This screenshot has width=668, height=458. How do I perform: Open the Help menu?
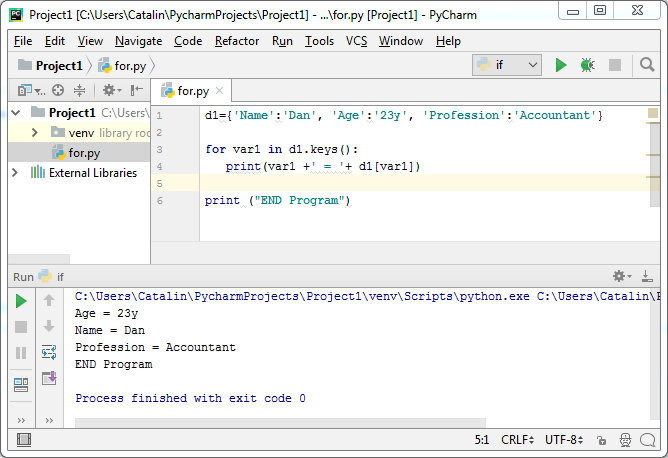tap(448, 41)
